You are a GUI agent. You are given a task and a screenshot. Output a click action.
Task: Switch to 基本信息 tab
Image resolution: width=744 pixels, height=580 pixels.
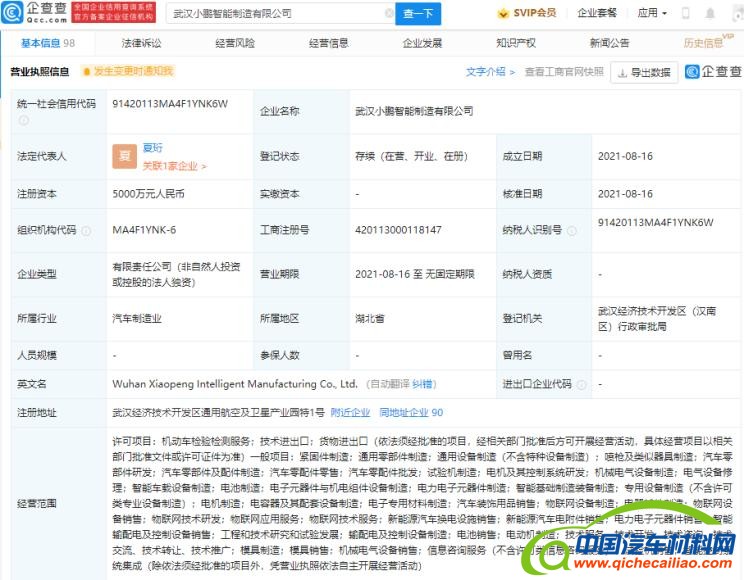pyautogui.click(x=47, y=43)
